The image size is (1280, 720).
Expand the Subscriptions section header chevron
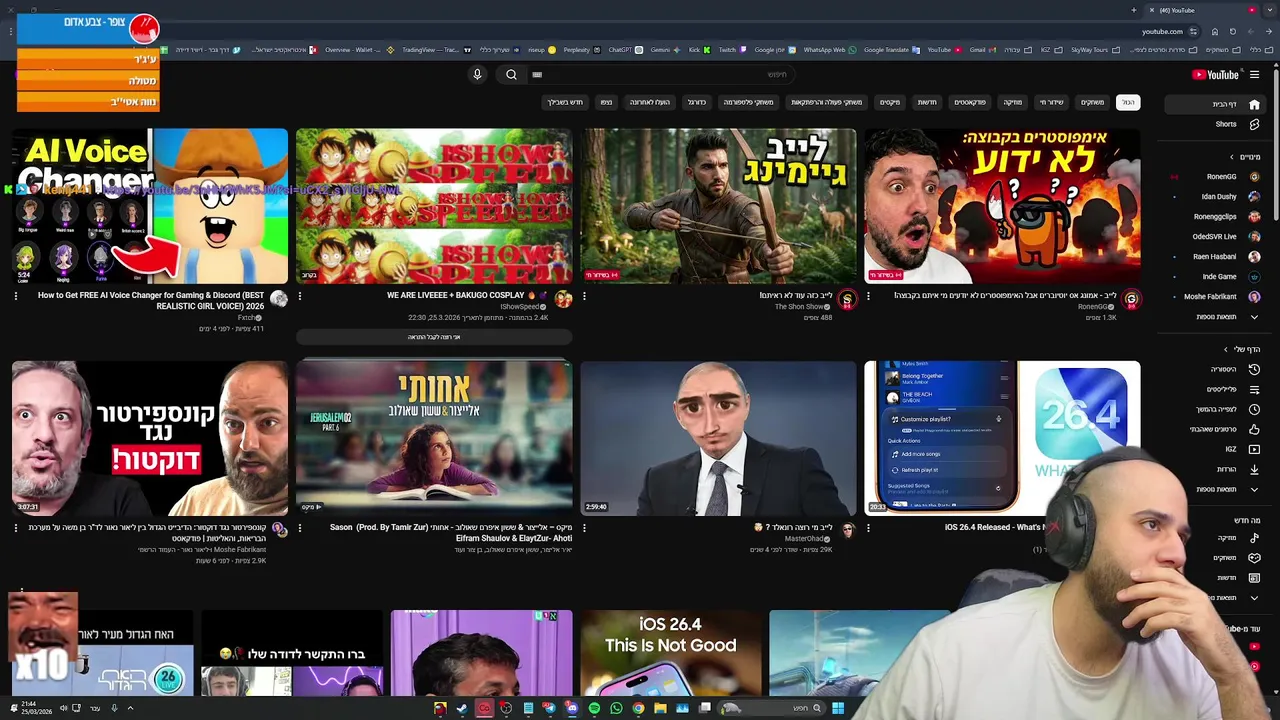point(1232,157)
